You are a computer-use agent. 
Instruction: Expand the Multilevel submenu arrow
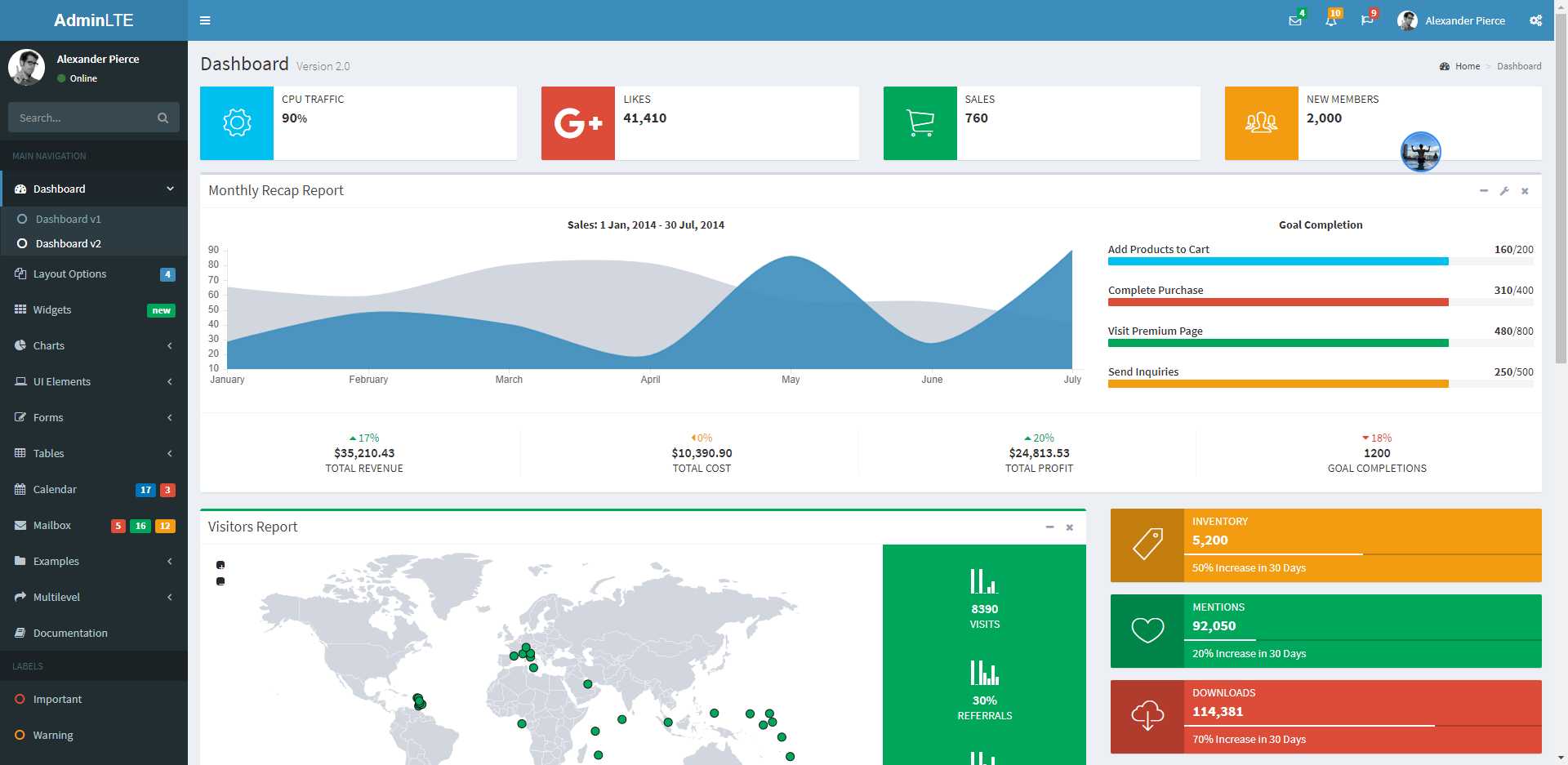(x=170, y=597)
